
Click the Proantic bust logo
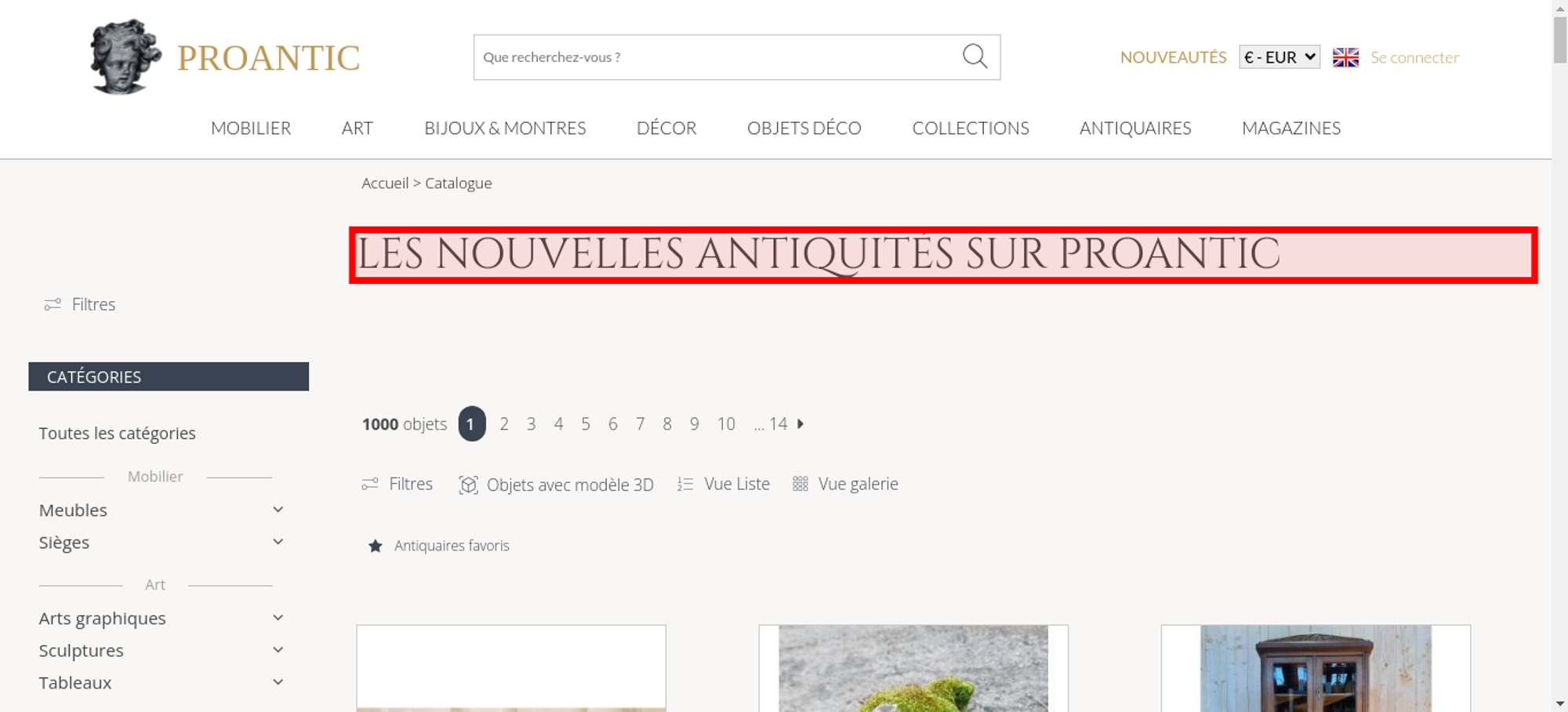pos(125,56)
